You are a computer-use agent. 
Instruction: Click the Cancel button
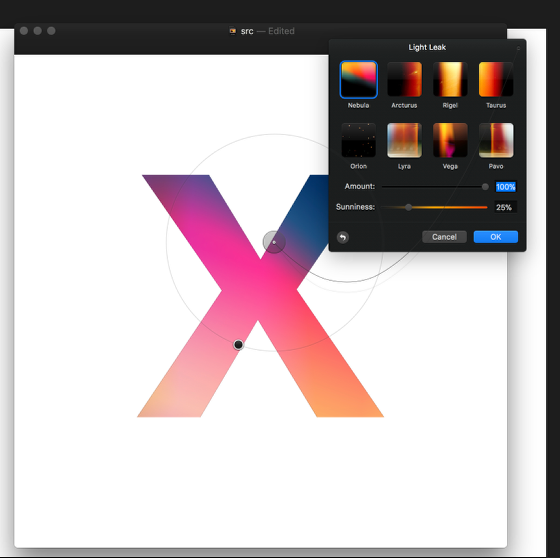click(x=444, y=237)
